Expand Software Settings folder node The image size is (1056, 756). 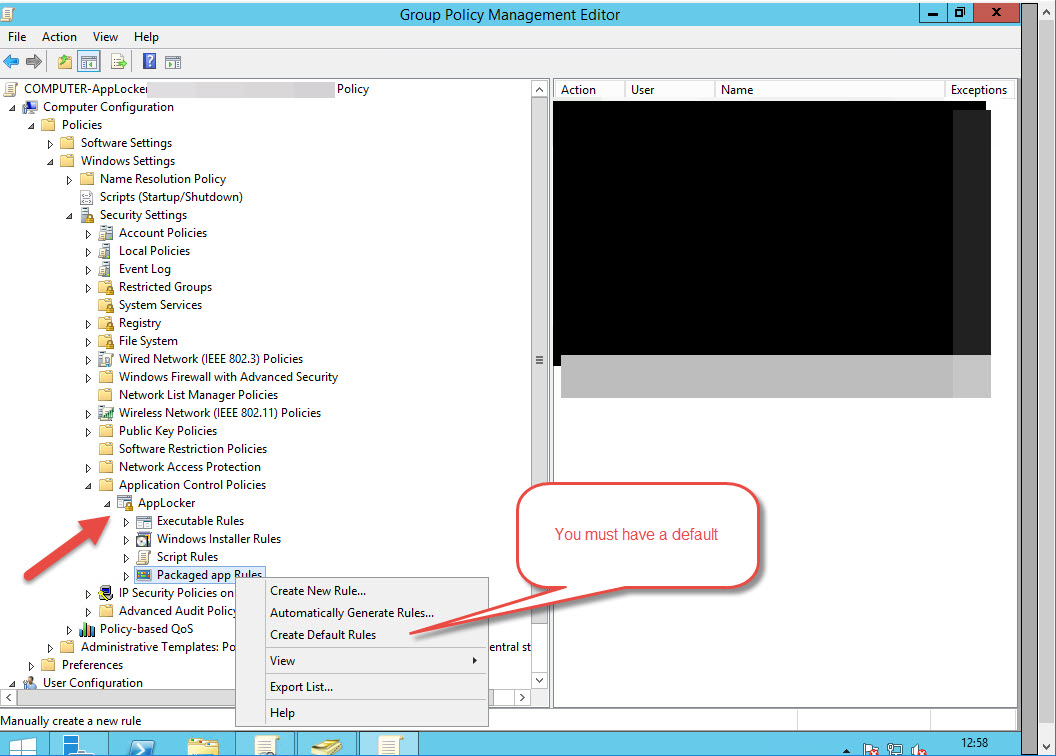(x=50, y=143)
